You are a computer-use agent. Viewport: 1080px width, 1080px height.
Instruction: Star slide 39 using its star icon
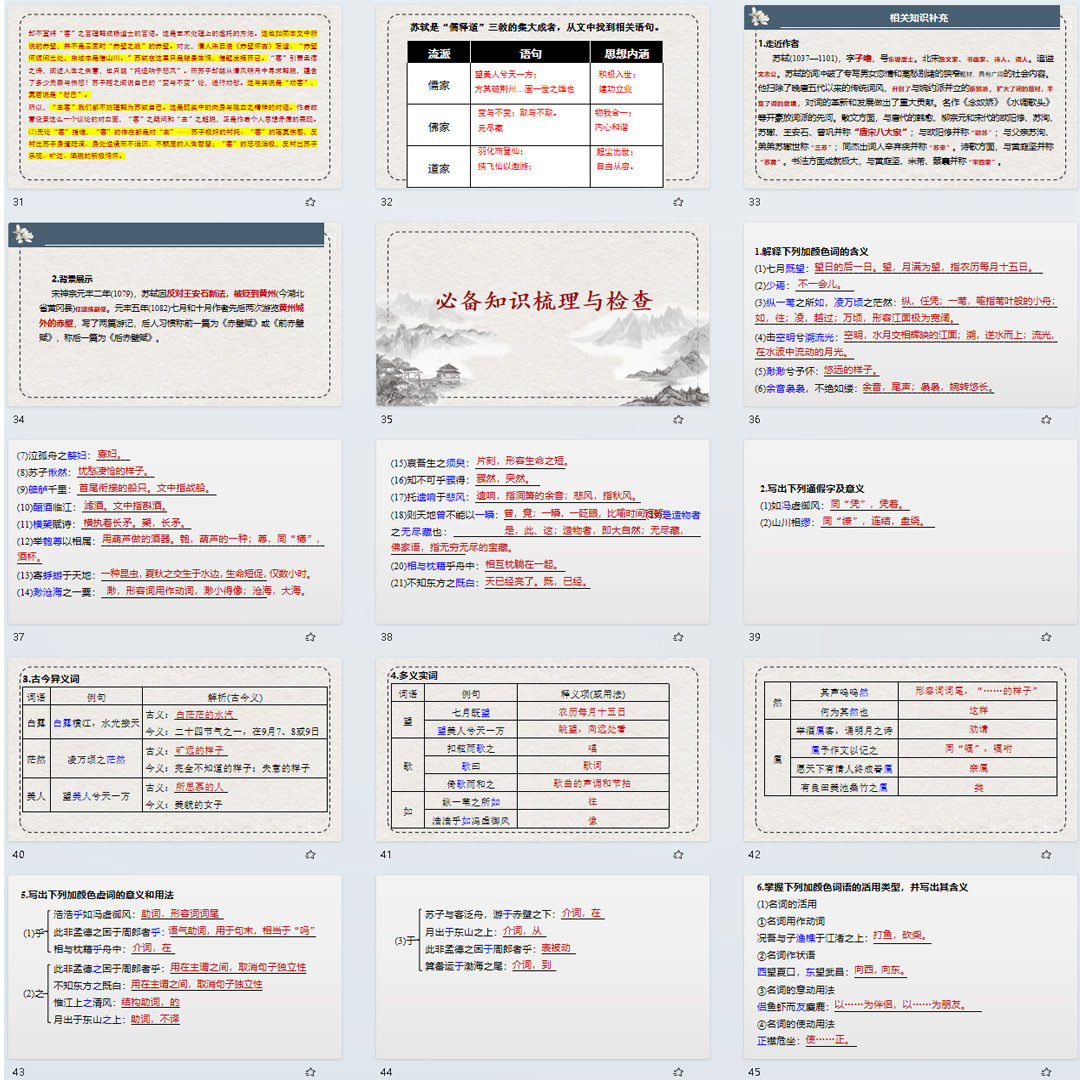point(1046,637)
